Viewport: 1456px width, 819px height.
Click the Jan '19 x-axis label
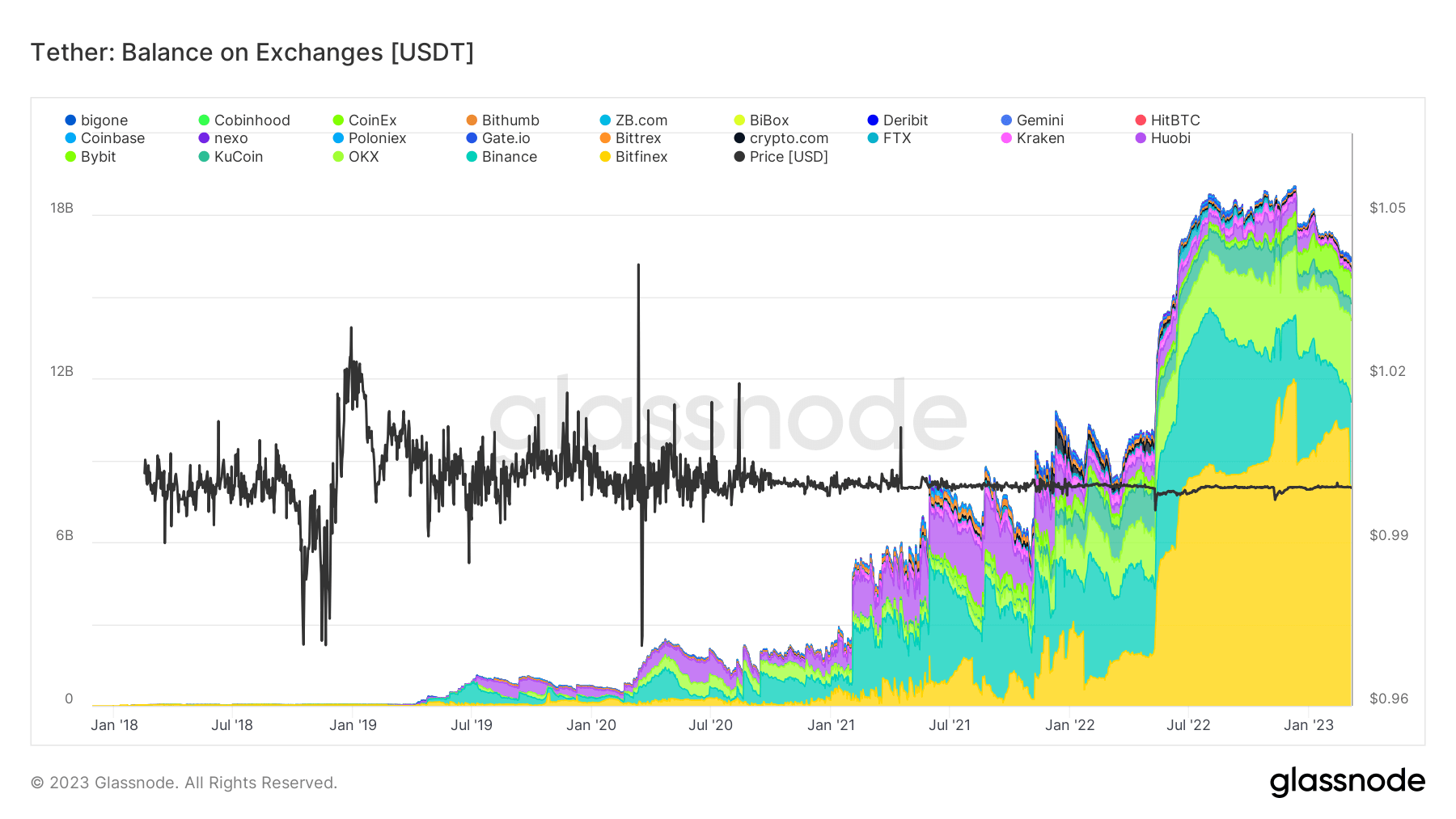pos(353,725)
